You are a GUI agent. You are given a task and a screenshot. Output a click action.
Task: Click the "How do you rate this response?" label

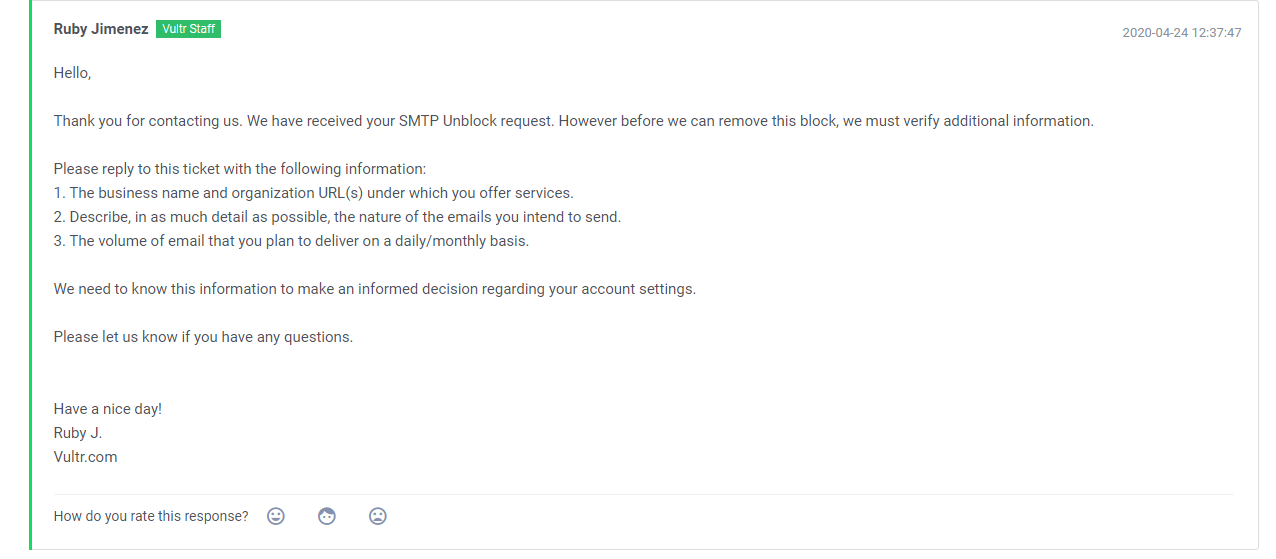pos(151,516)
